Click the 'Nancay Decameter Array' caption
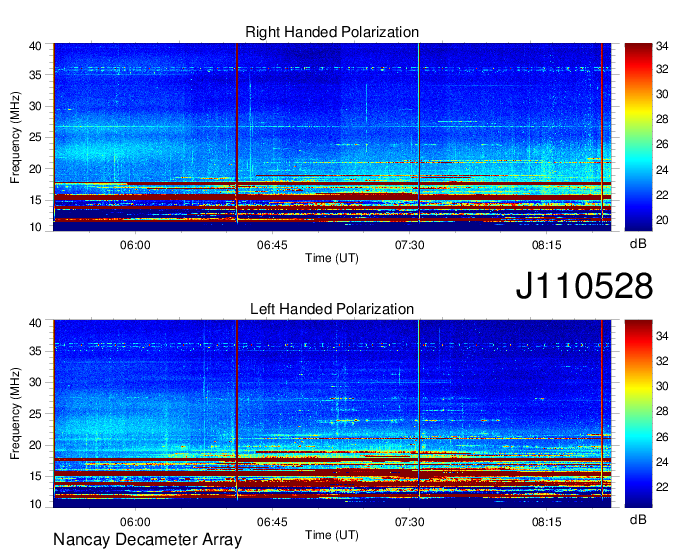 coord(147,540)
